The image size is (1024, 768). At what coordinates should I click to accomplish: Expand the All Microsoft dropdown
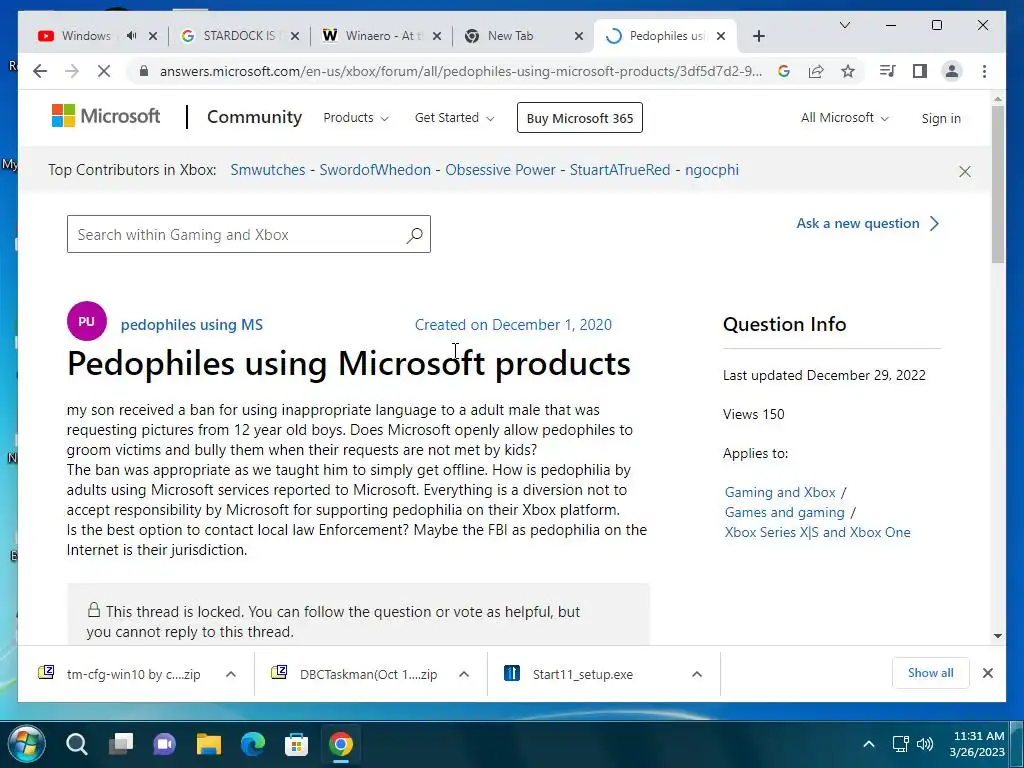pyautogui.click(x=844, y=118)
